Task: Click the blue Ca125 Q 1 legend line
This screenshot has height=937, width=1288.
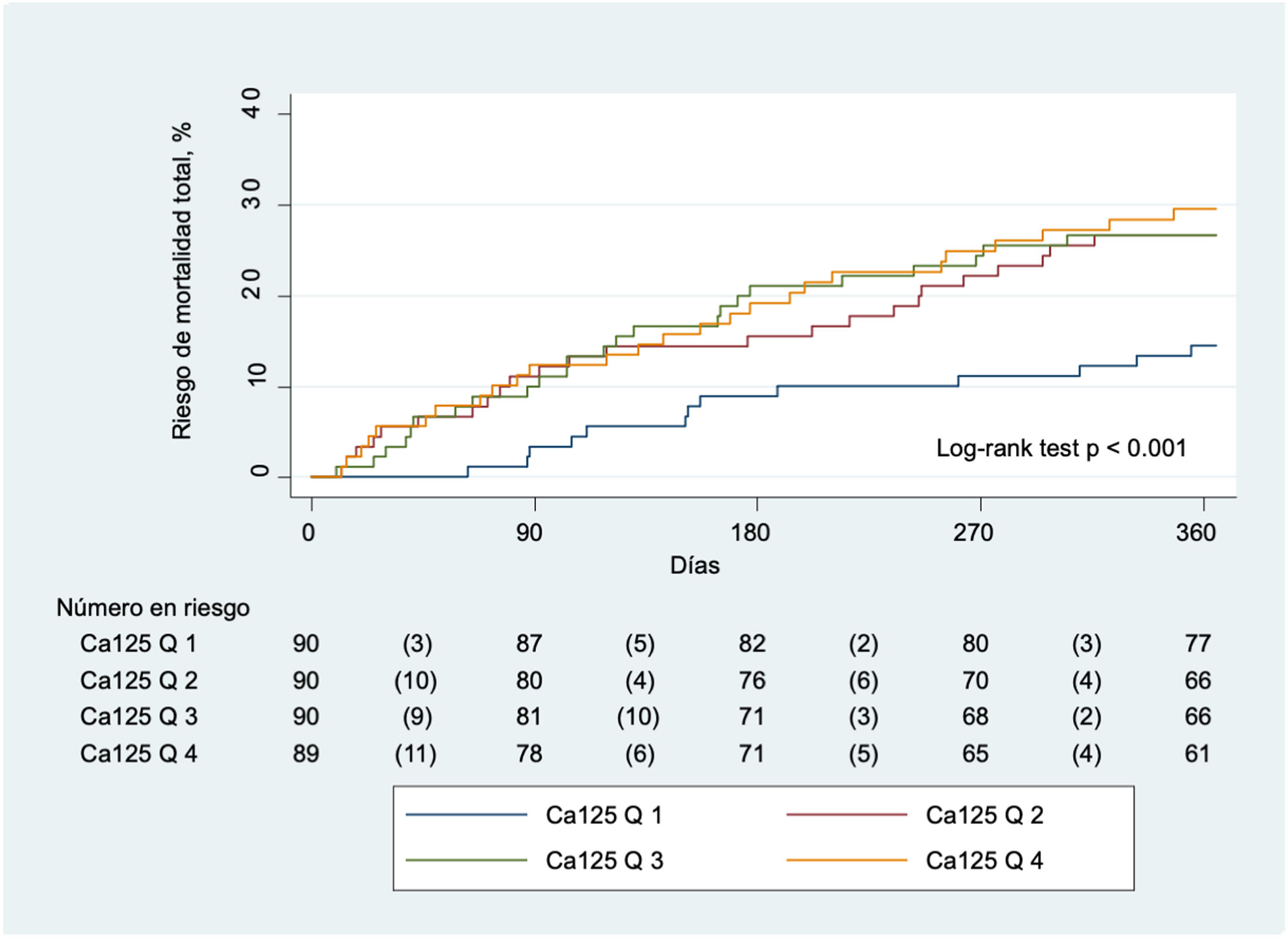Action: [x=466, y=815]
